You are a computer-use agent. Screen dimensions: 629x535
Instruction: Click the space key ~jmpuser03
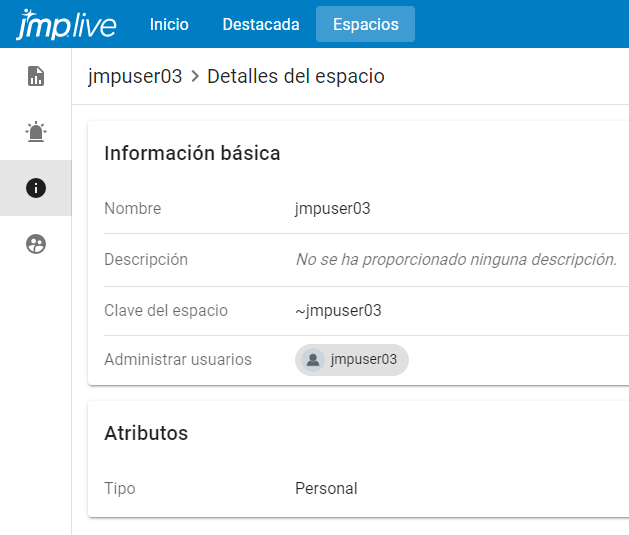tap(338, 310)
